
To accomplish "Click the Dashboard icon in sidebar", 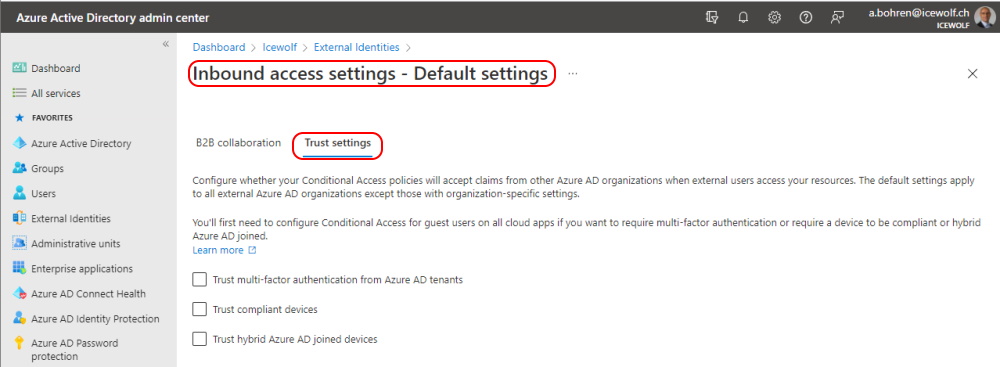I will pos(19,68).
